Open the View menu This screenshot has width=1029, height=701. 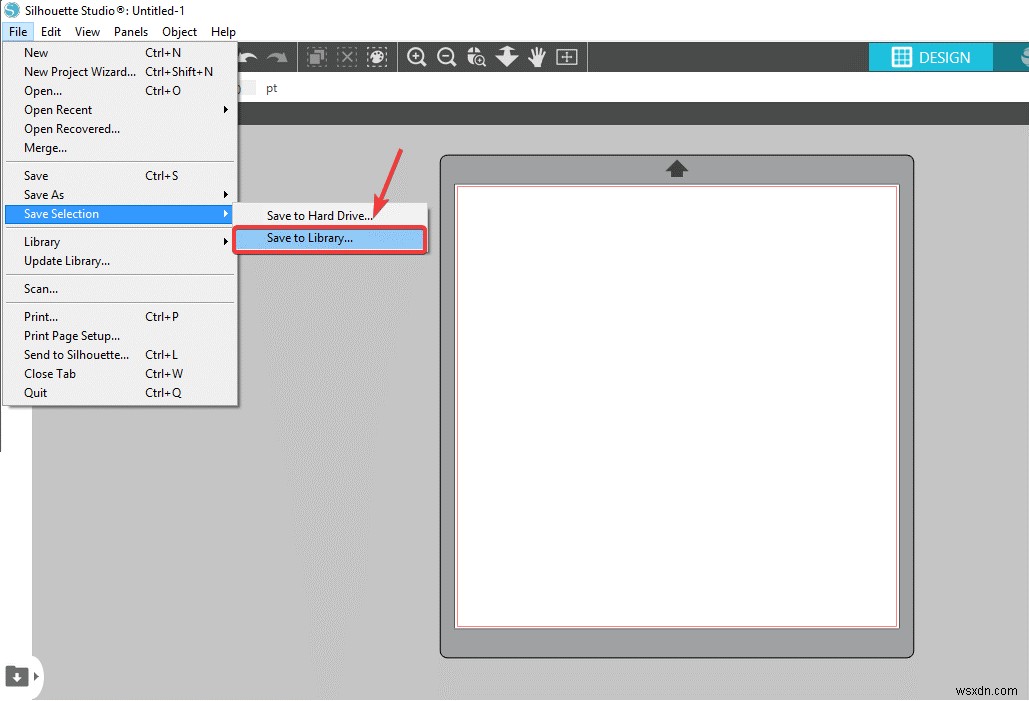point(87,32)
